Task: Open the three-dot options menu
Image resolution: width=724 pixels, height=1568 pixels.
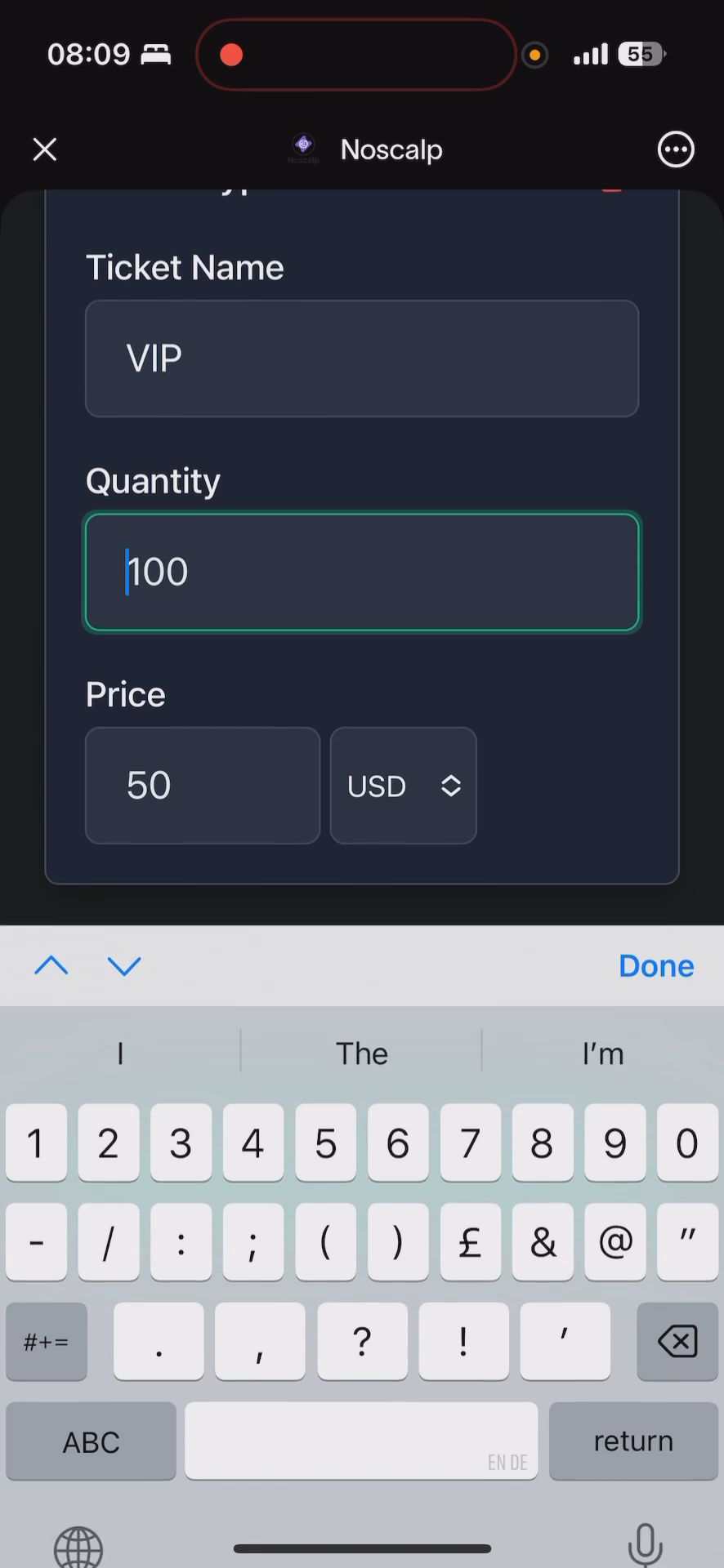Action: pos(676,149)
